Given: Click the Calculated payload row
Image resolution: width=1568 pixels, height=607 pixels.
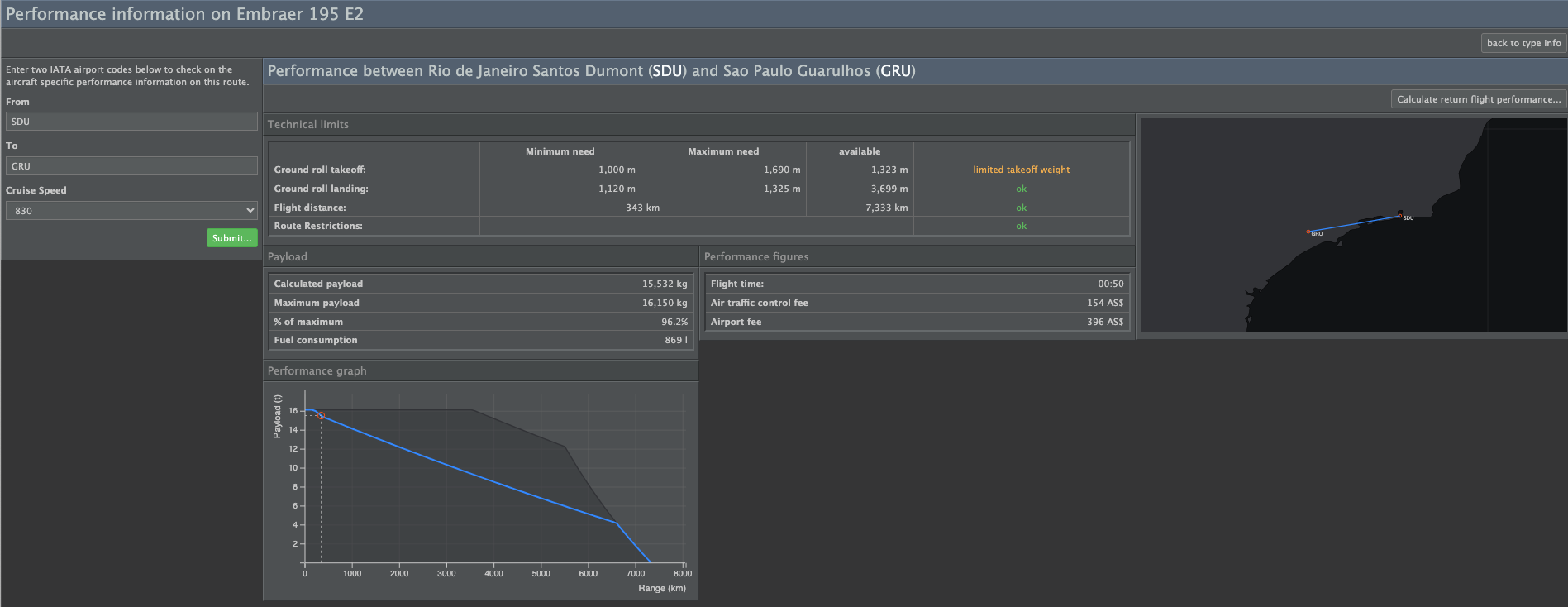Looking at the screenshot, I should (x=481, y=284).
